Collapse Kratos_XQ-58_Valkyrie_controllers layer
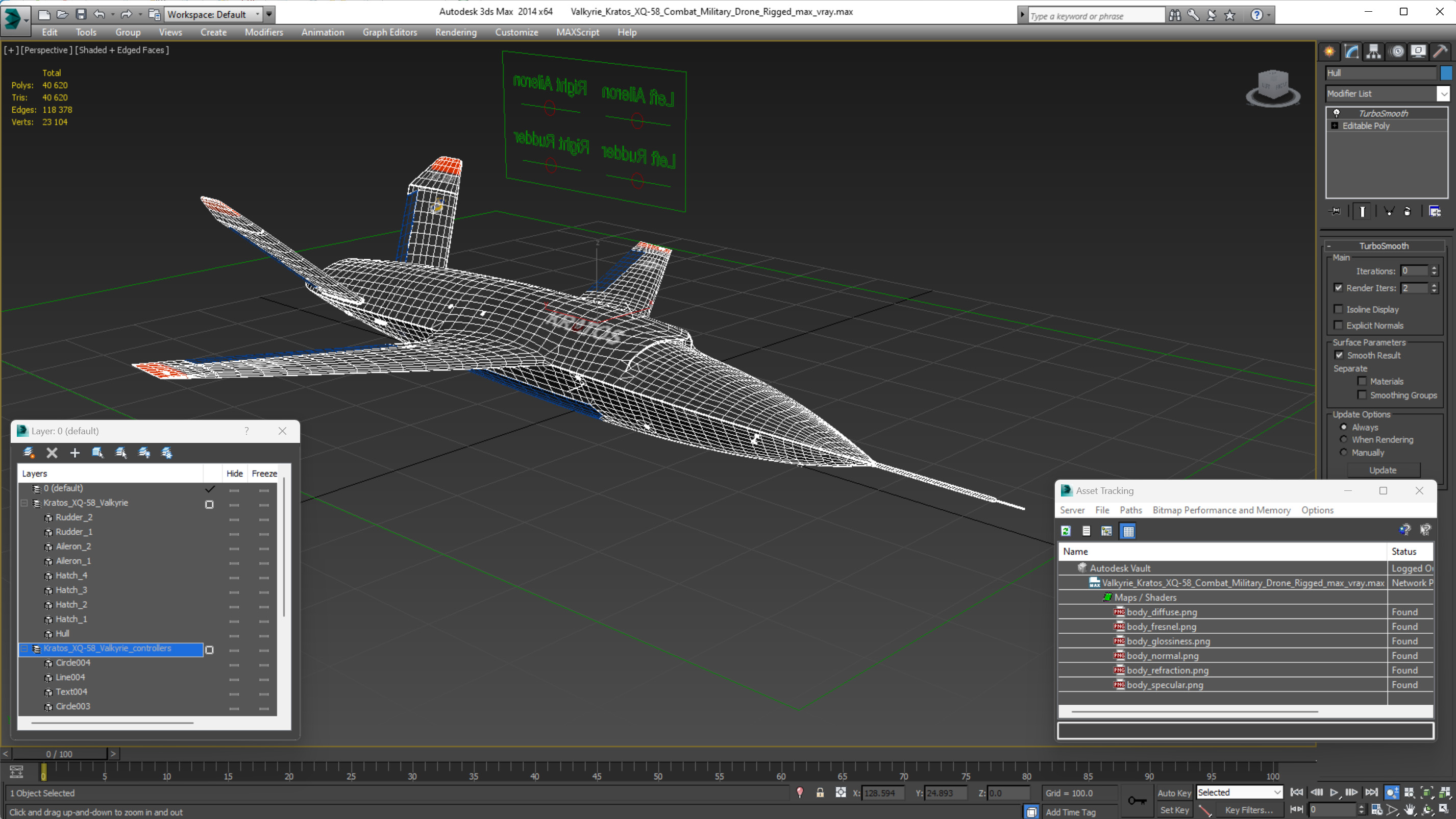Viewport: 1456px width, 819px height. coord(24,648)
